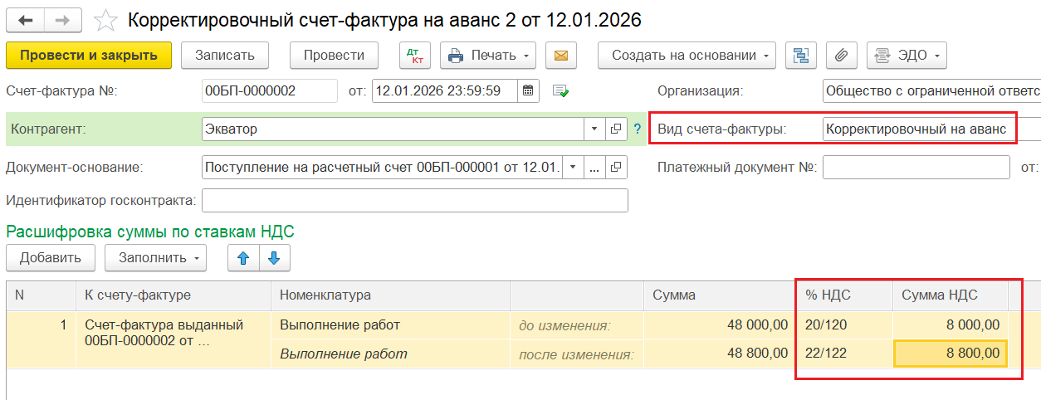Viewport: 1041px width, 400px height.
Task: Select the 8 800,00 Сумма НДС cell
Action: (x=949, y=354)
